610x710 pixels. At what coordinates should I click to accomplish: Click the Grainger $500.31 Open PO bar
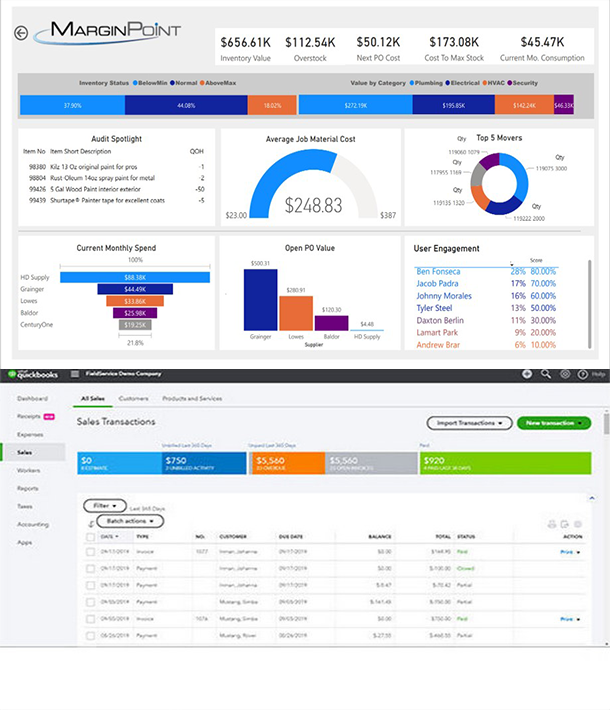pyautogui.click(x=260, y=300)
